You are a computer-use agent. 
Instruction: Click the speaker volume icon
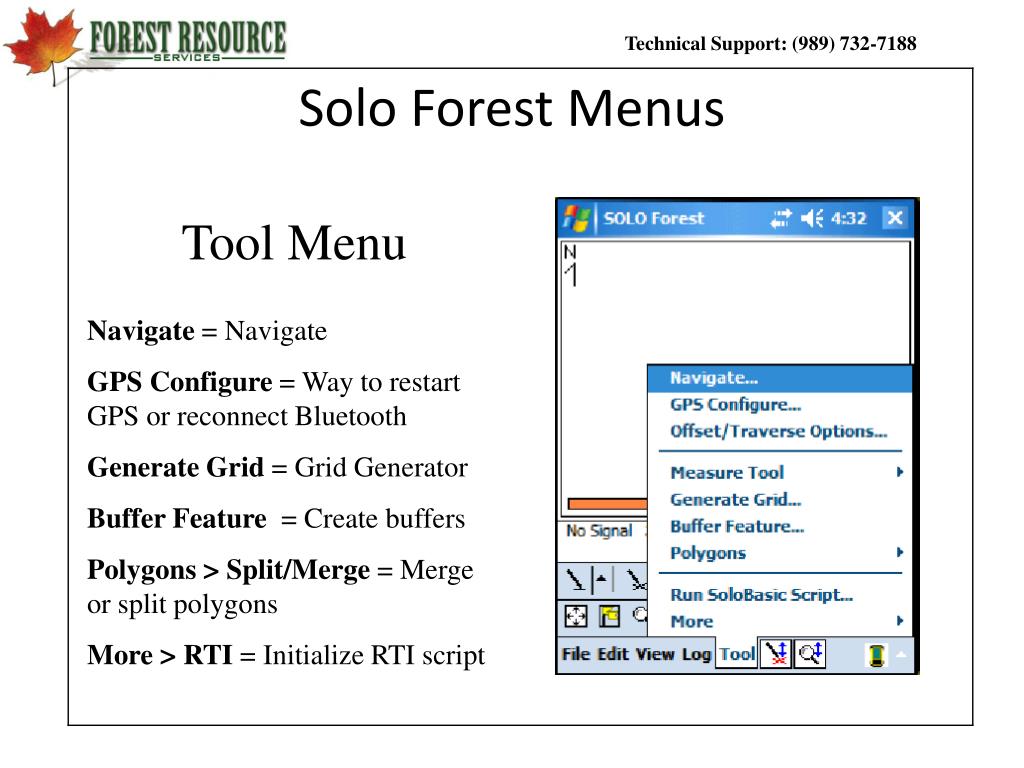(x=812, y=218)
